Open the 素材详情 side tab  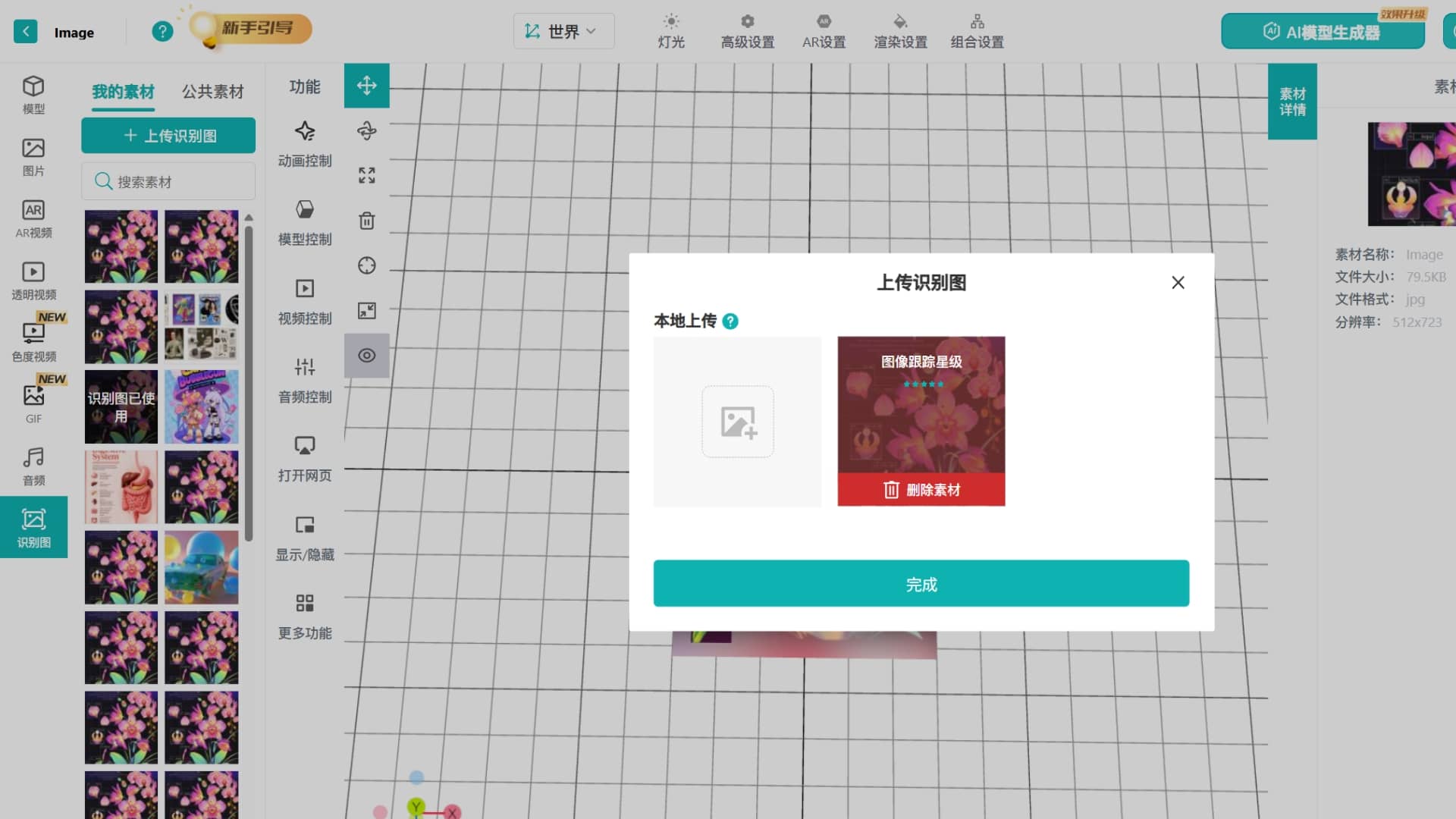tap(1292, 102)
